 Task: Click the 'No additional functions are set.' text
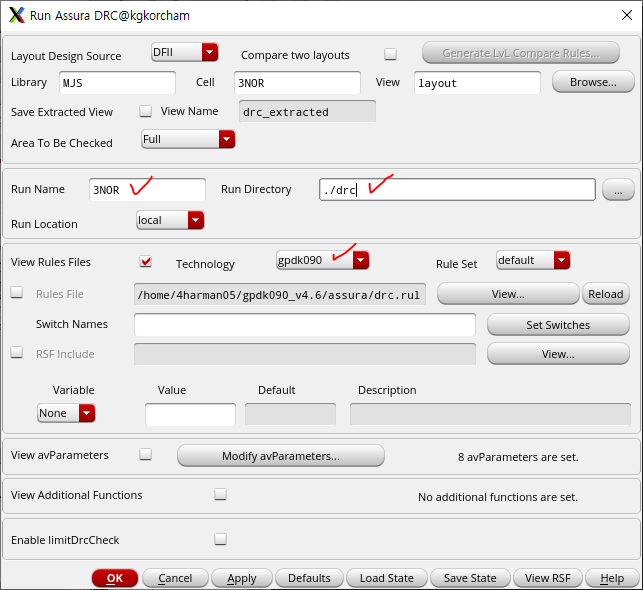tap(498, 497)
